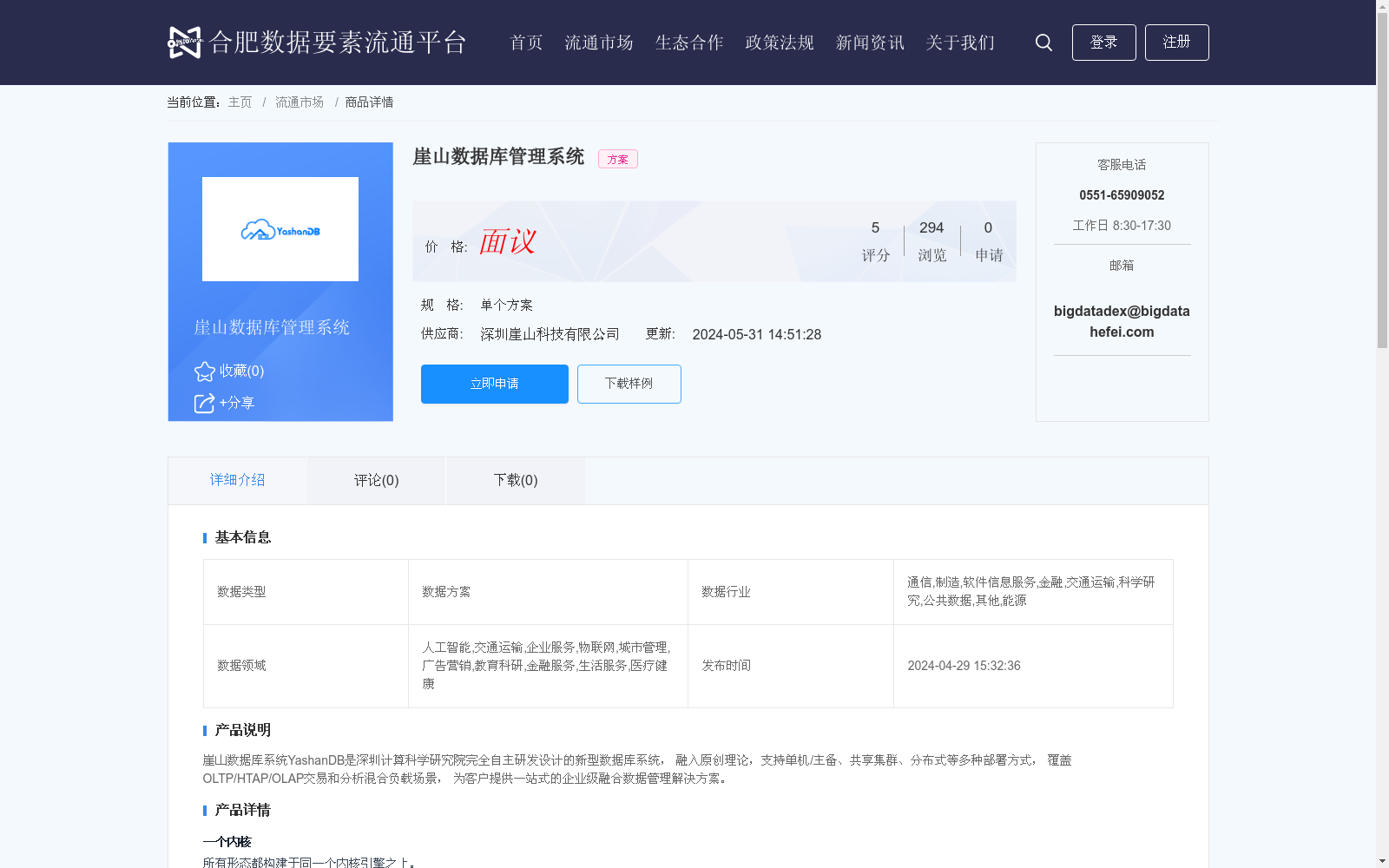Click the 一个内核 bold subheading
Screen dimensions: 1389x868
point(227,842)
